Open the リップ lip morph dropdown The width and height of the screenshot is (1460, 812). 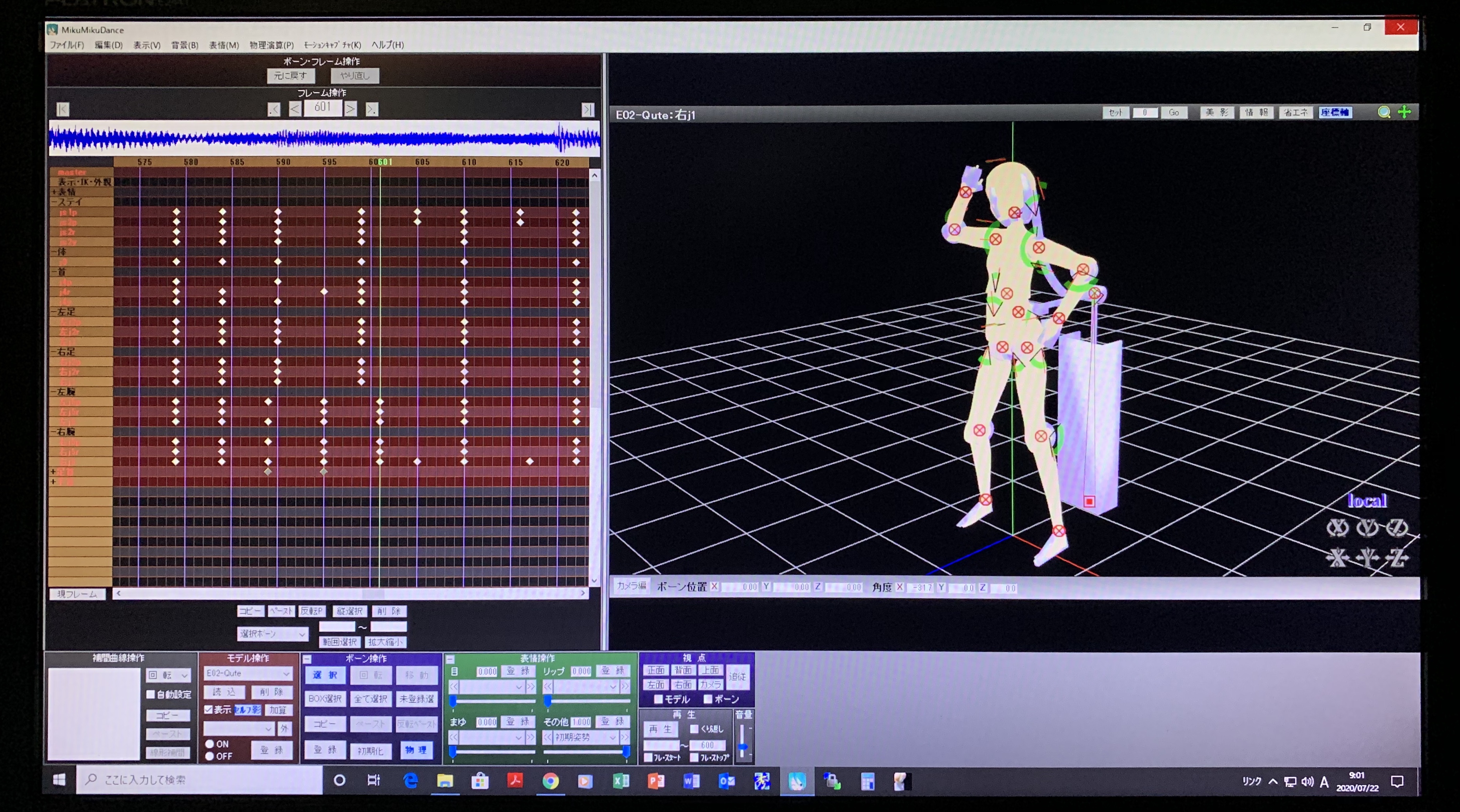(586, 686)
